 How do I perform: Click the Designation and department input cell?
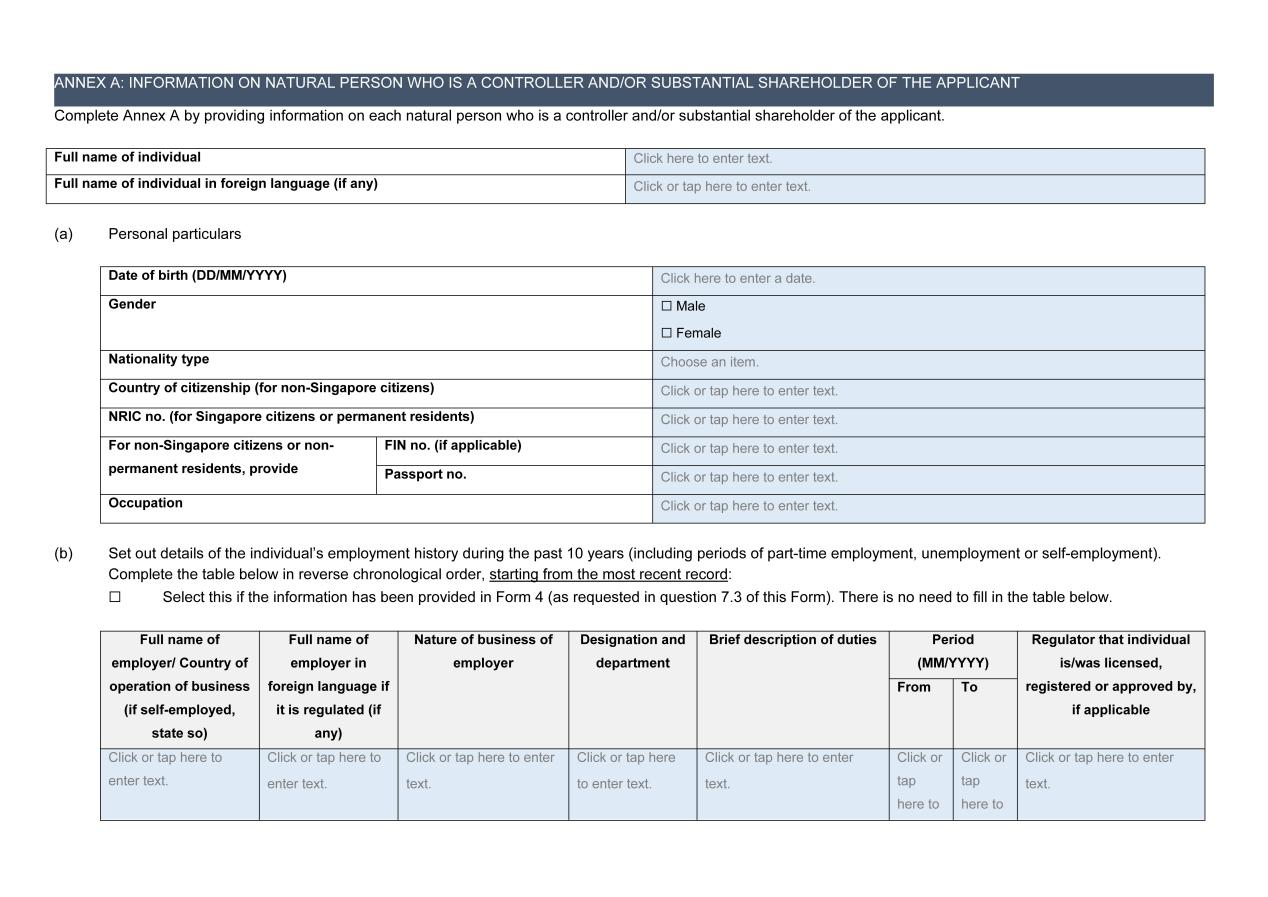(632, 771)
